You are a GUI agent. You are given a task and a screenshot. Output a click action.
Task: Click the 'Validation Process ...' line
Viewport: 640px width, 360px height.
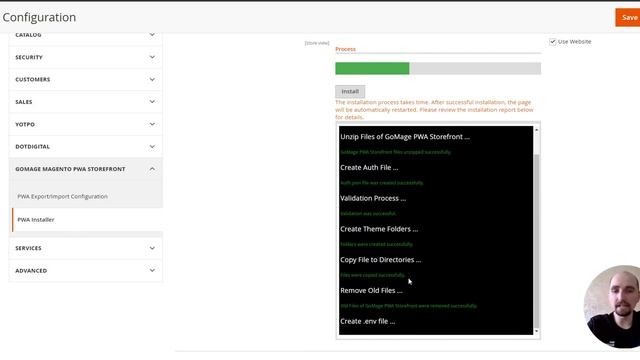pyautogui.click(x=373, y=198)
